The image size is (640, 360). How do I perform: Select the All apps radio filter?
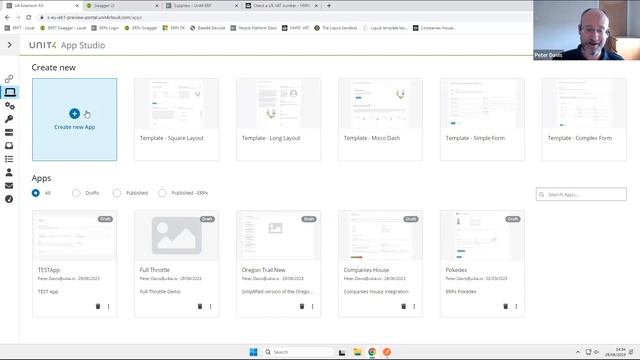point(36,193)
